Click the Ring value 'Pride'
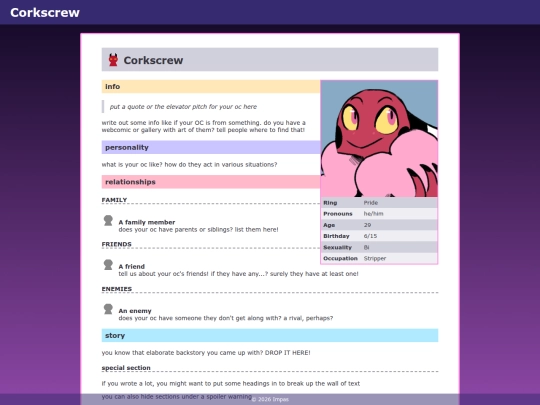Image resolution: width=540 pixels, height=405 pixels. [x=371, y=203]
